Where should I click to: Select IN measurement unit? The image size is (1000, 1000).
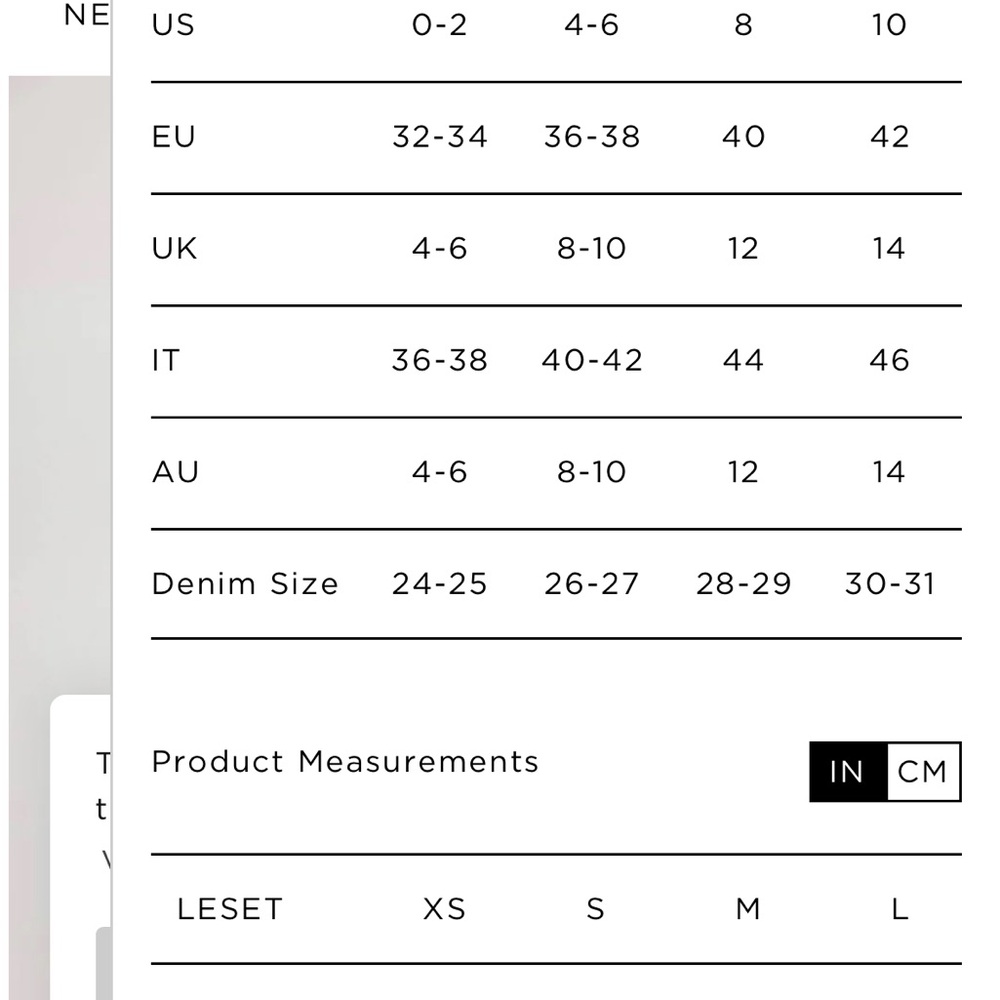tap(848, 772)
